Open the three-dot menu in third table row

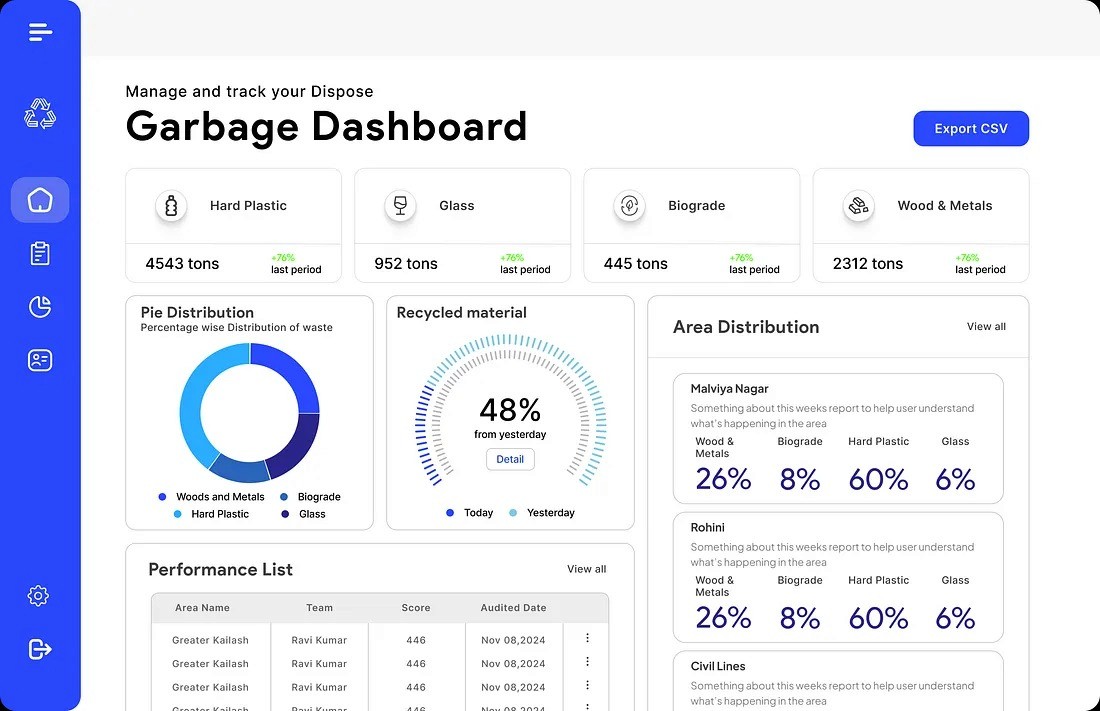(x=587, y=685)
